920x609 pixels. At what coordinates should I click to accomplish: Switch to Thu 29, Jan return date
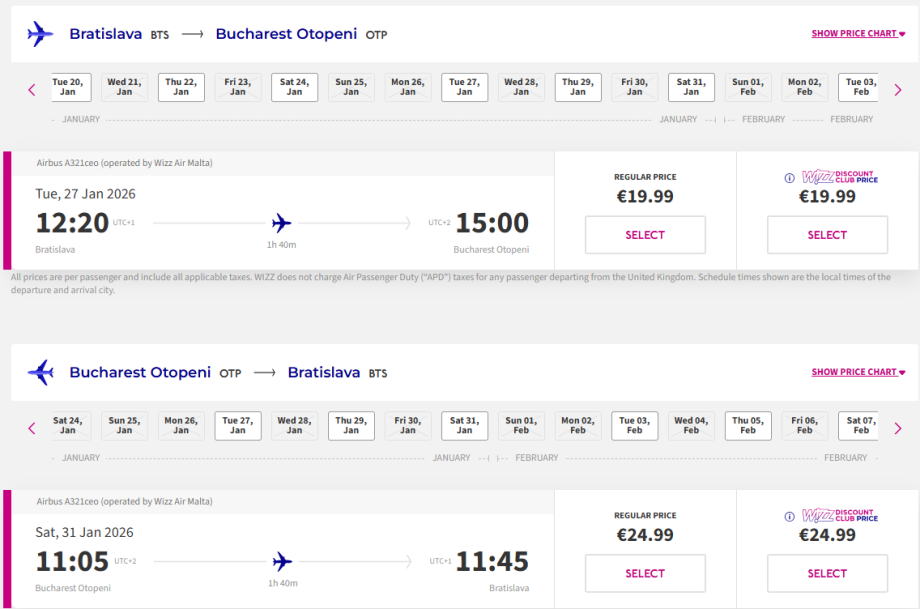tap(351, 426)
